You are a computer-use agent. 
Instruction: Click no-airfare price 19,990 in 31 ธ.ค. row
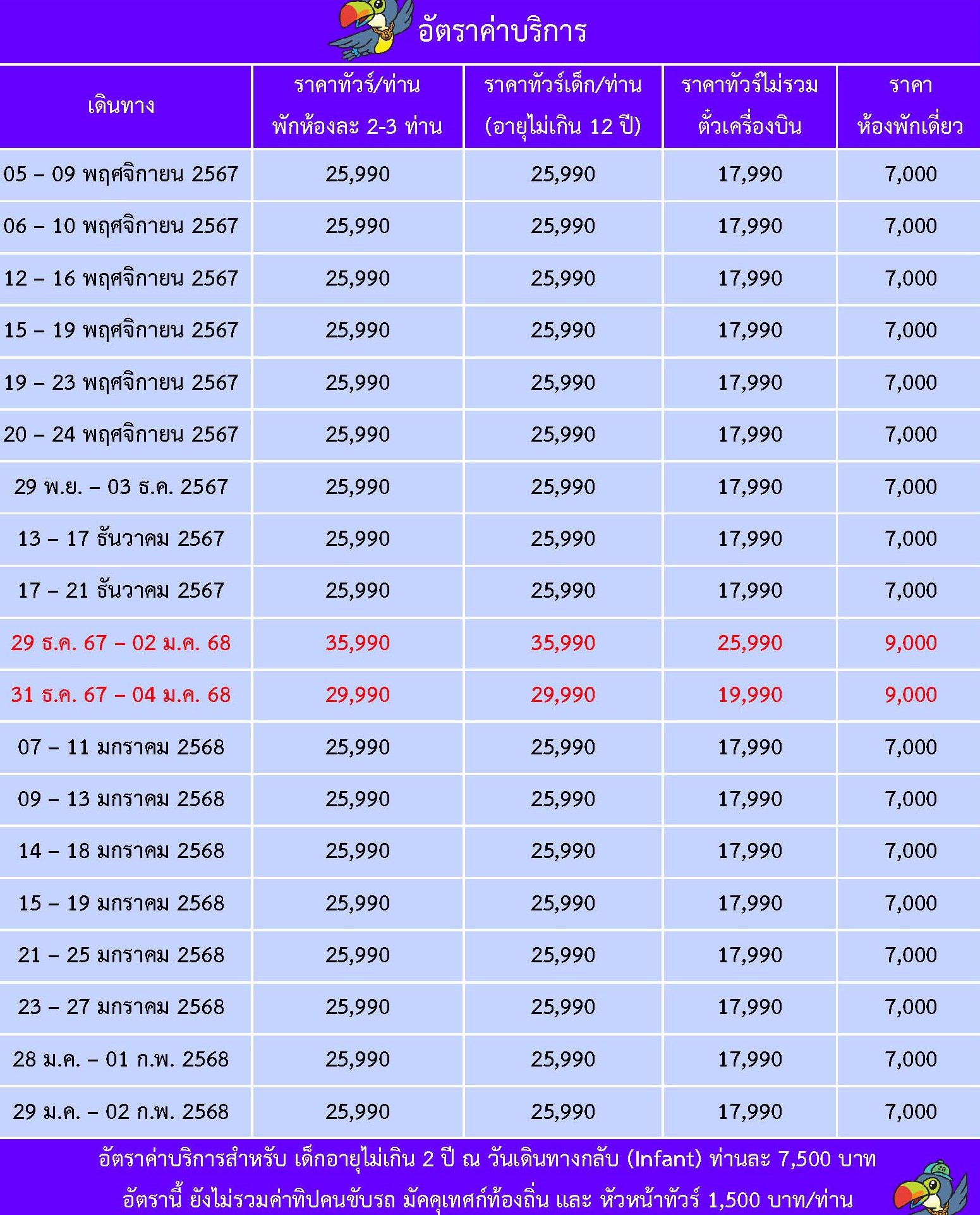coord(750,694)
